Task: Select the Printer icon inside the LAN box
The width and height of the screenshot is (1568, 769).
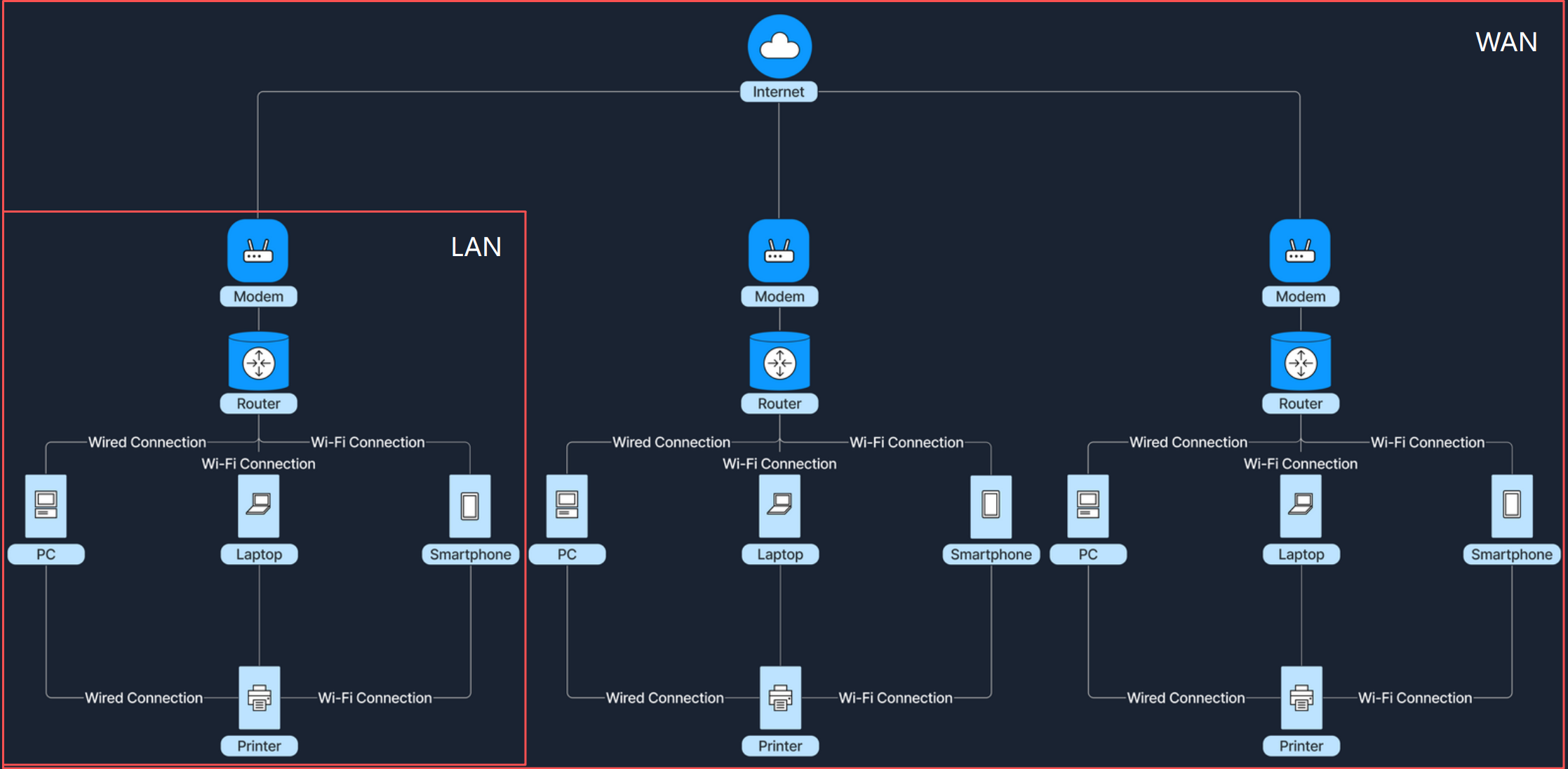Action: [260, 697]
